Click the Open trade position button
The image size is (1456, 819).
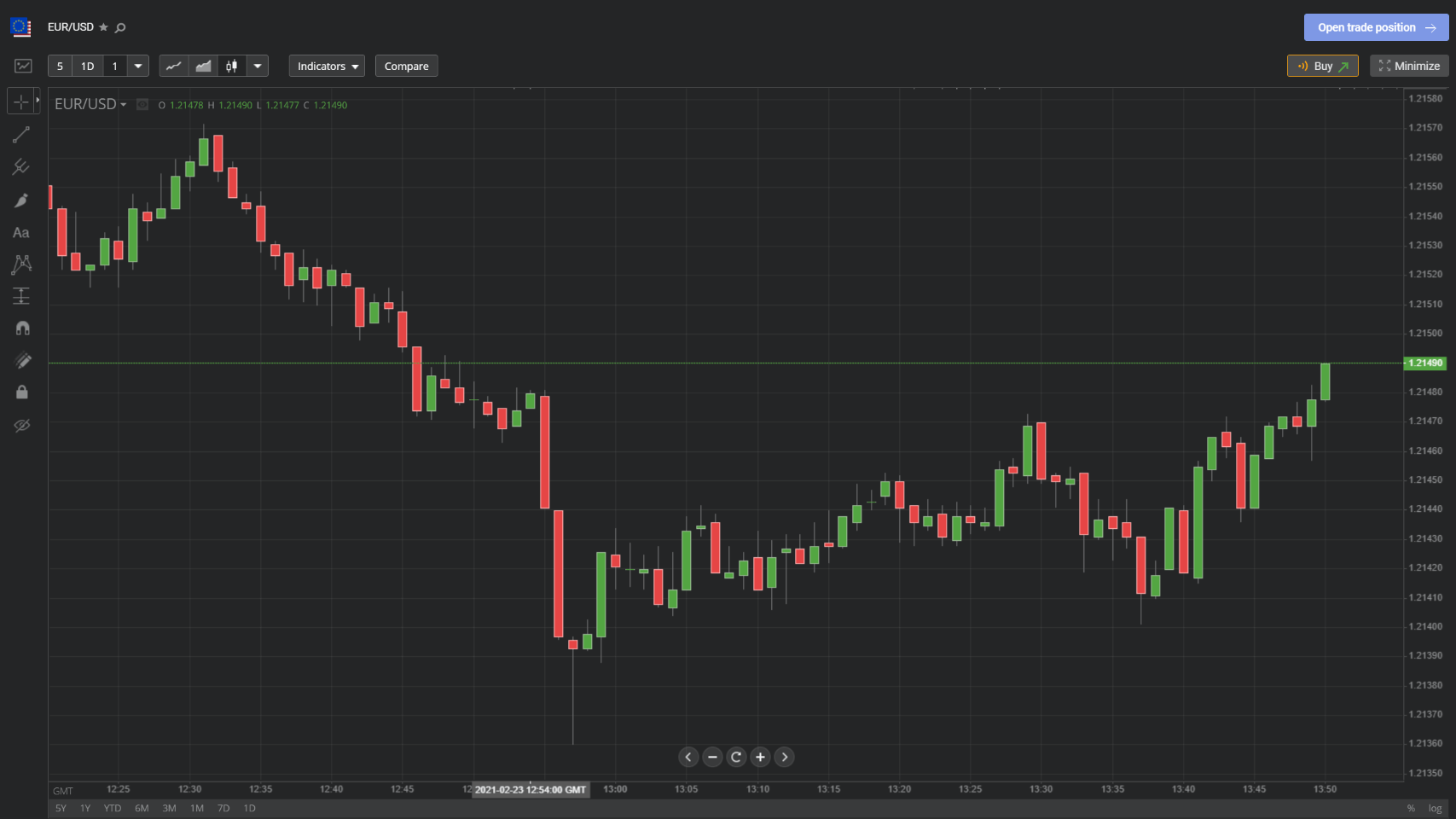pos(1374,26)
